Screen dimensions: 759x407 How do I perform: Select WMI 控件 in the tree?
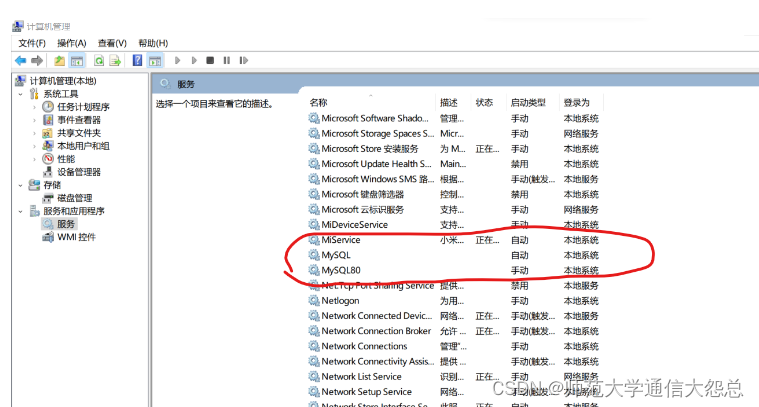[x=76, y=237]
